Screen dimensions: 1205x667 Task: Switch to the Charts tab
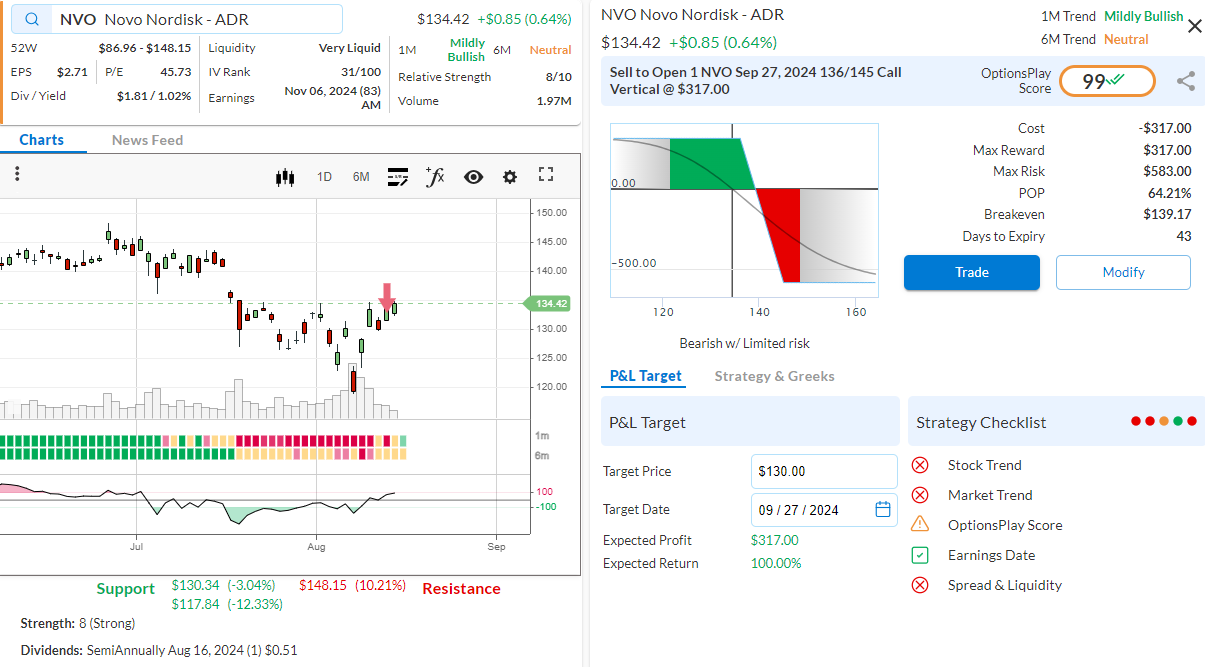click(42, 140)
